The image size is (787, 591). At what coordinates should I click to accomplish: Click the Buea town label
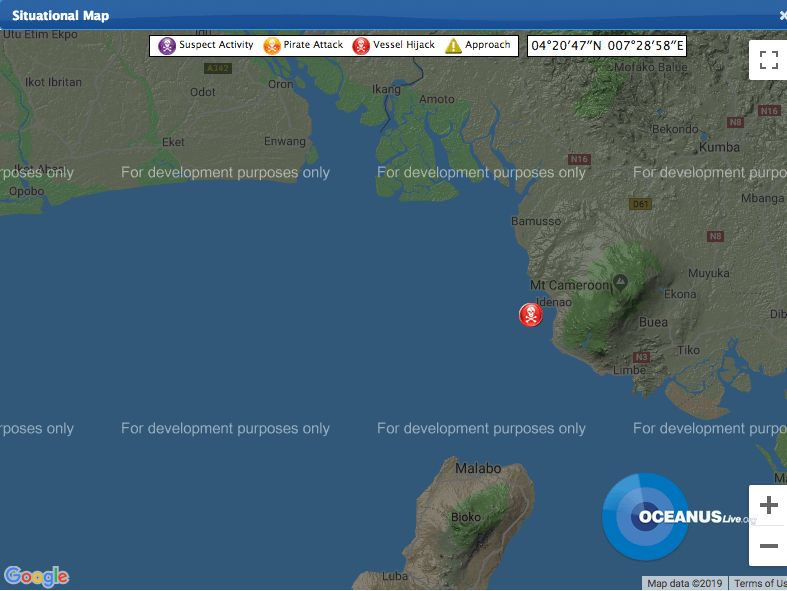coord(653,322)
